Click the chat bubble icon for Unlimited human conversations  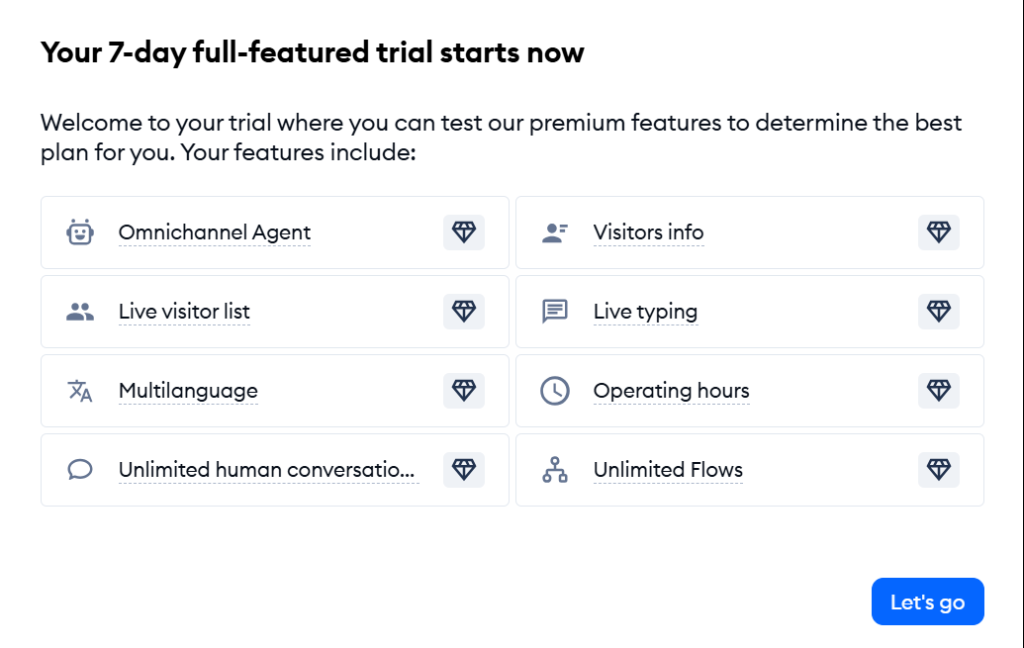[80, 470]
